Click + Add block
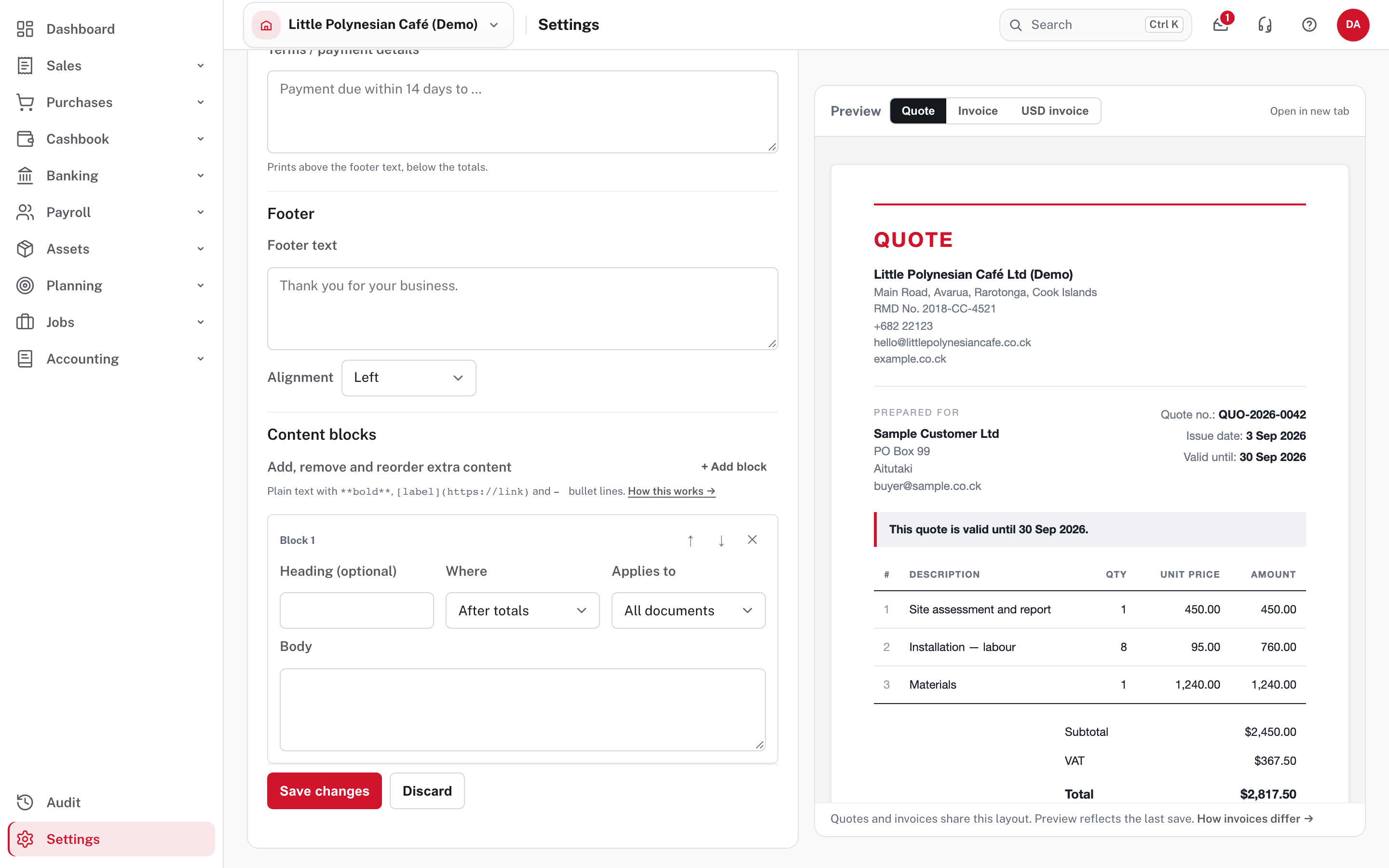 pyautogui.click(x=734, y=467)
